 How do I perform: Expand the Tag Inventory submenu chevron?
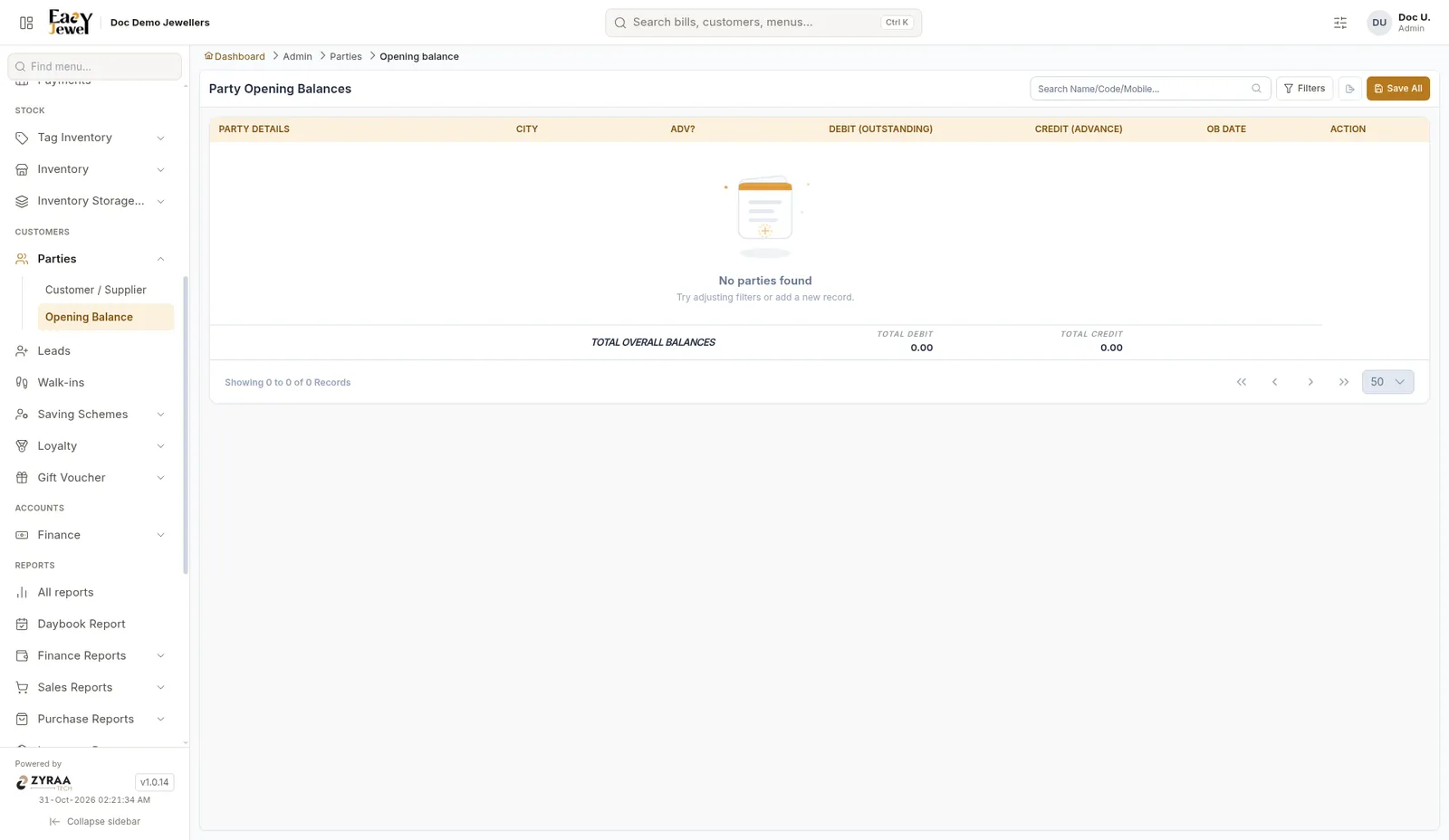click(160, 138)
